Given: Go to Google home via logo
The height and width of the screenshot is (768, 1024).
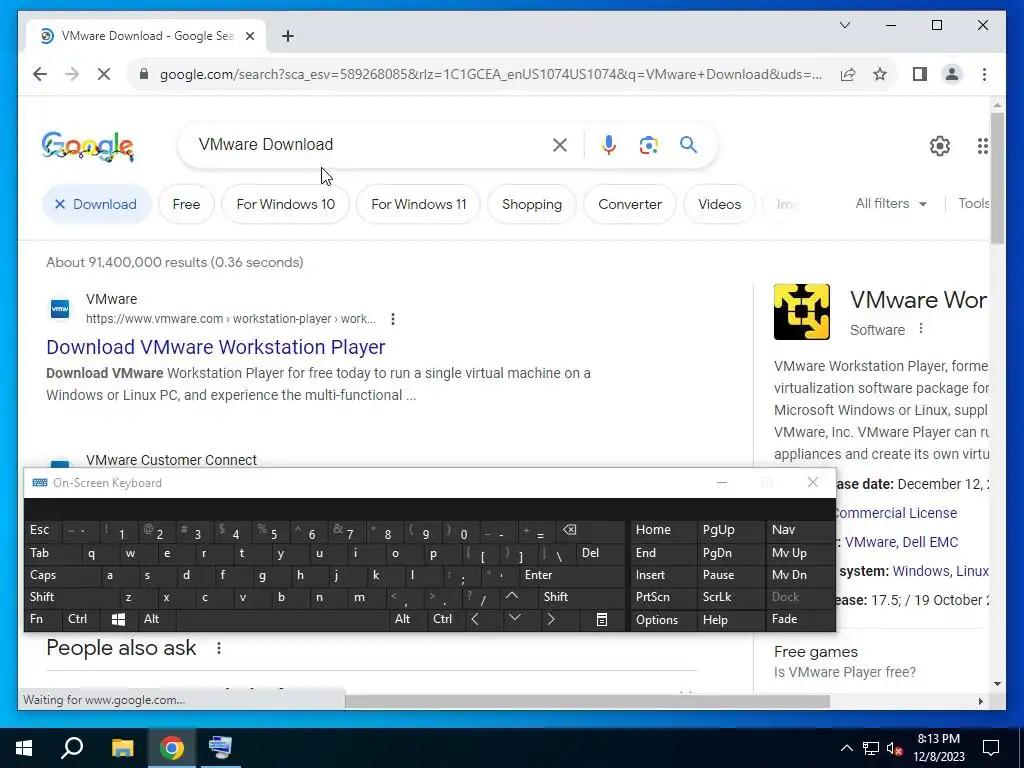Looking at the screenshot, I should coord(88,146).
